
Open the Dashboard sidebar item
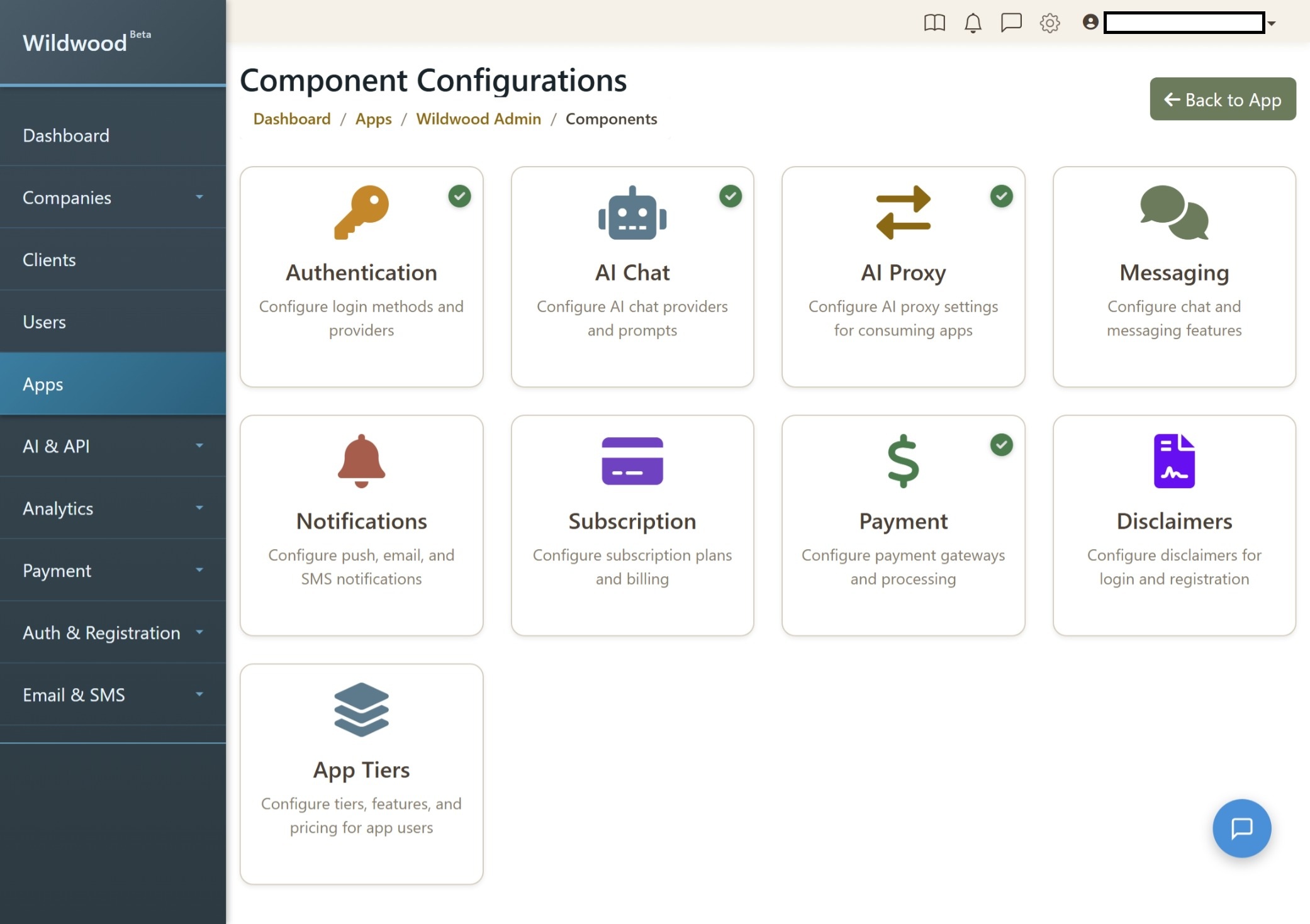113,135
